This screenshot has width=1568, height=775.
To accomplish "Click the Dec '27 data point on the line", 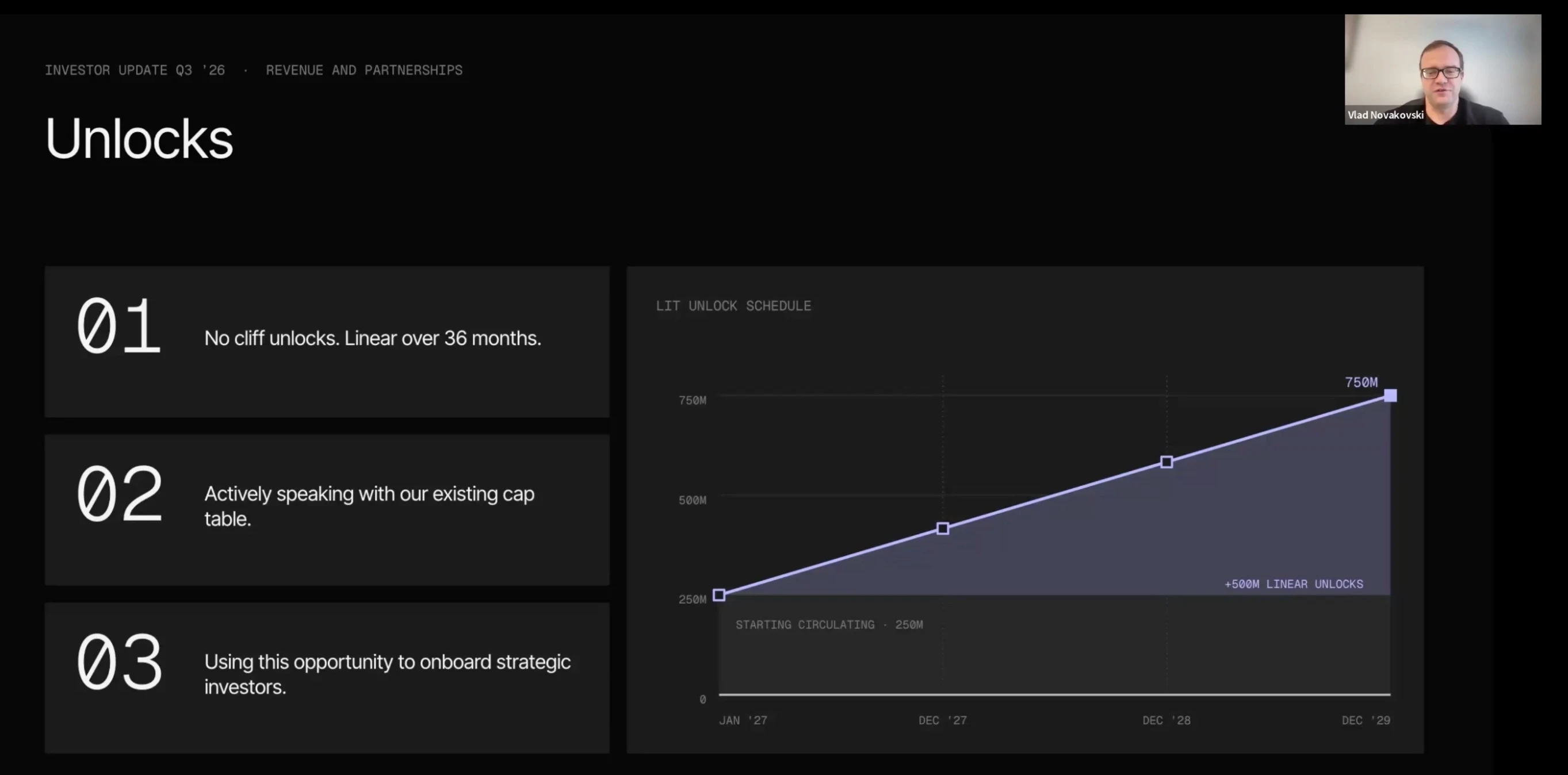I will (943, 528).
